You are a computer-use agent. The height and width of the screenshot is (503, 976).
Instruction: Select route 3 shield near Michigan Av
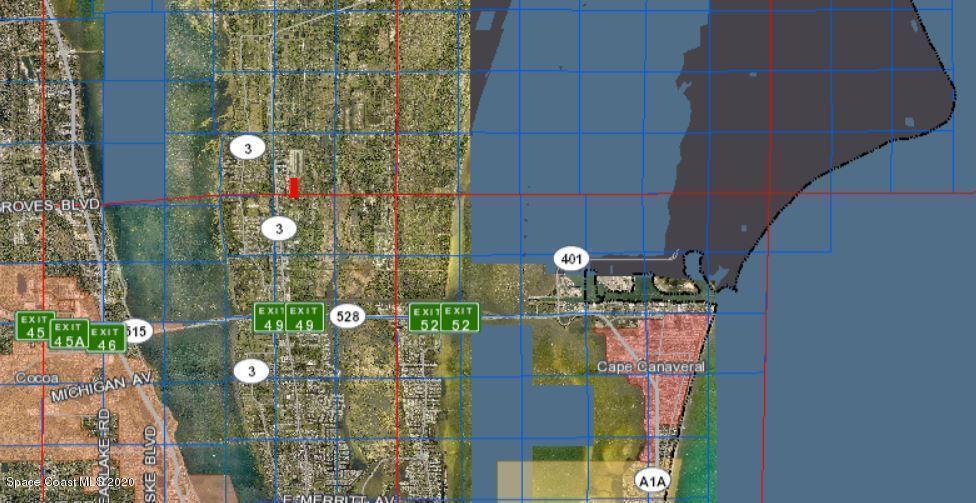pyautogui.click(x=252, y=371)
